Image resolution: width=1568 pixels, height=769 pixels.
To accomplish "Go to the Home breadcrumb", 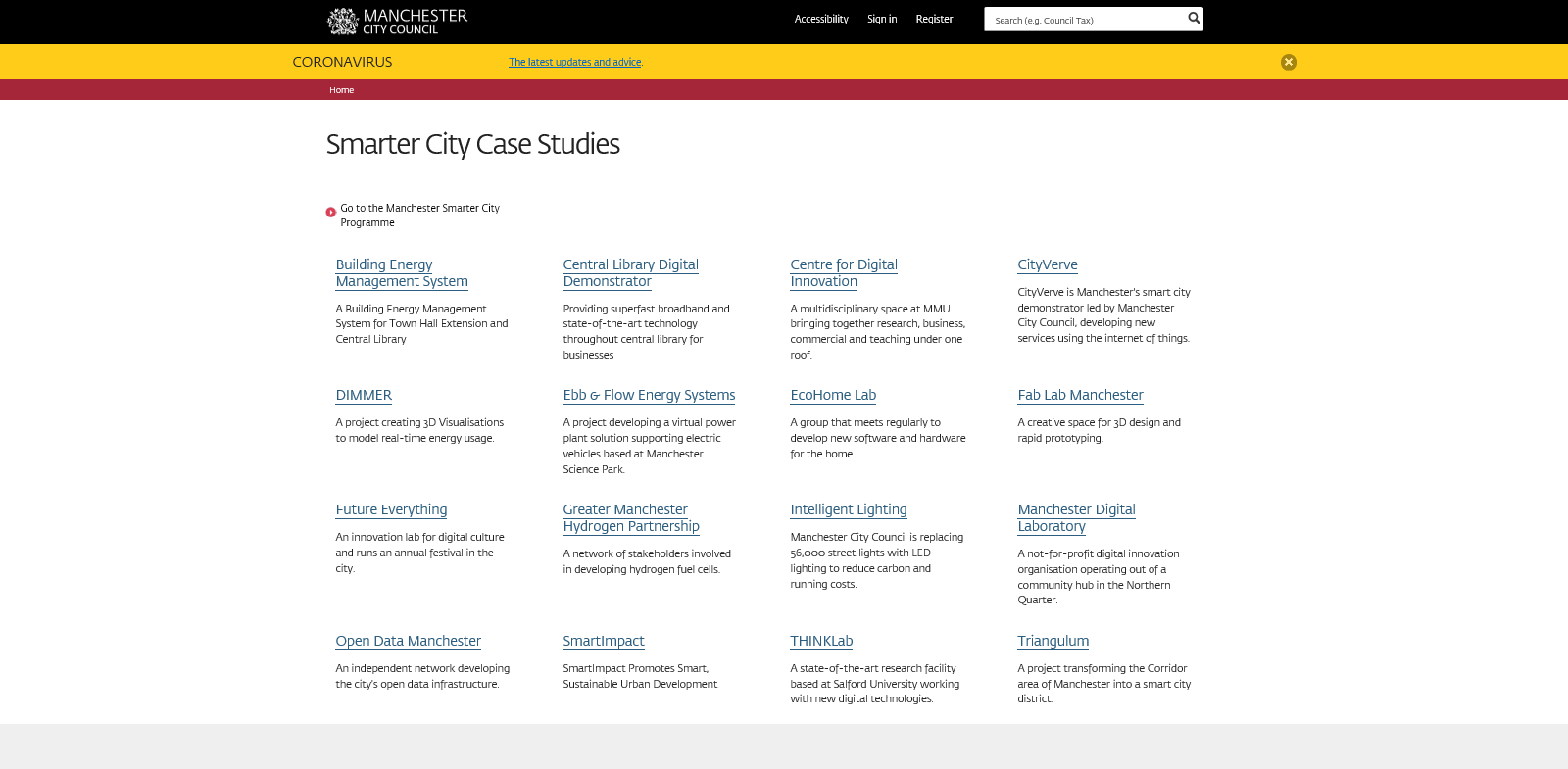I will point(341,90).
